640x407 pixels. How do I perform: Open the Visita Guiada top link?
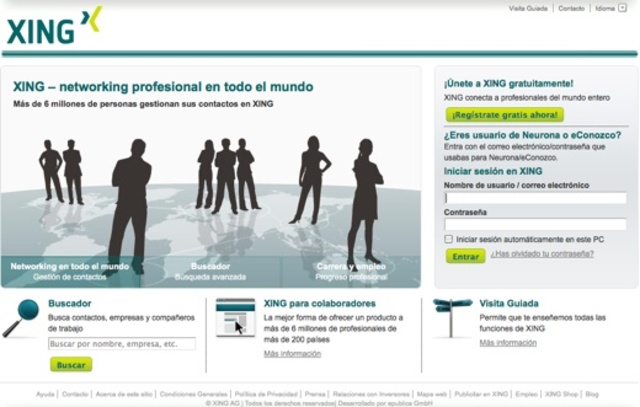(528, 8)
